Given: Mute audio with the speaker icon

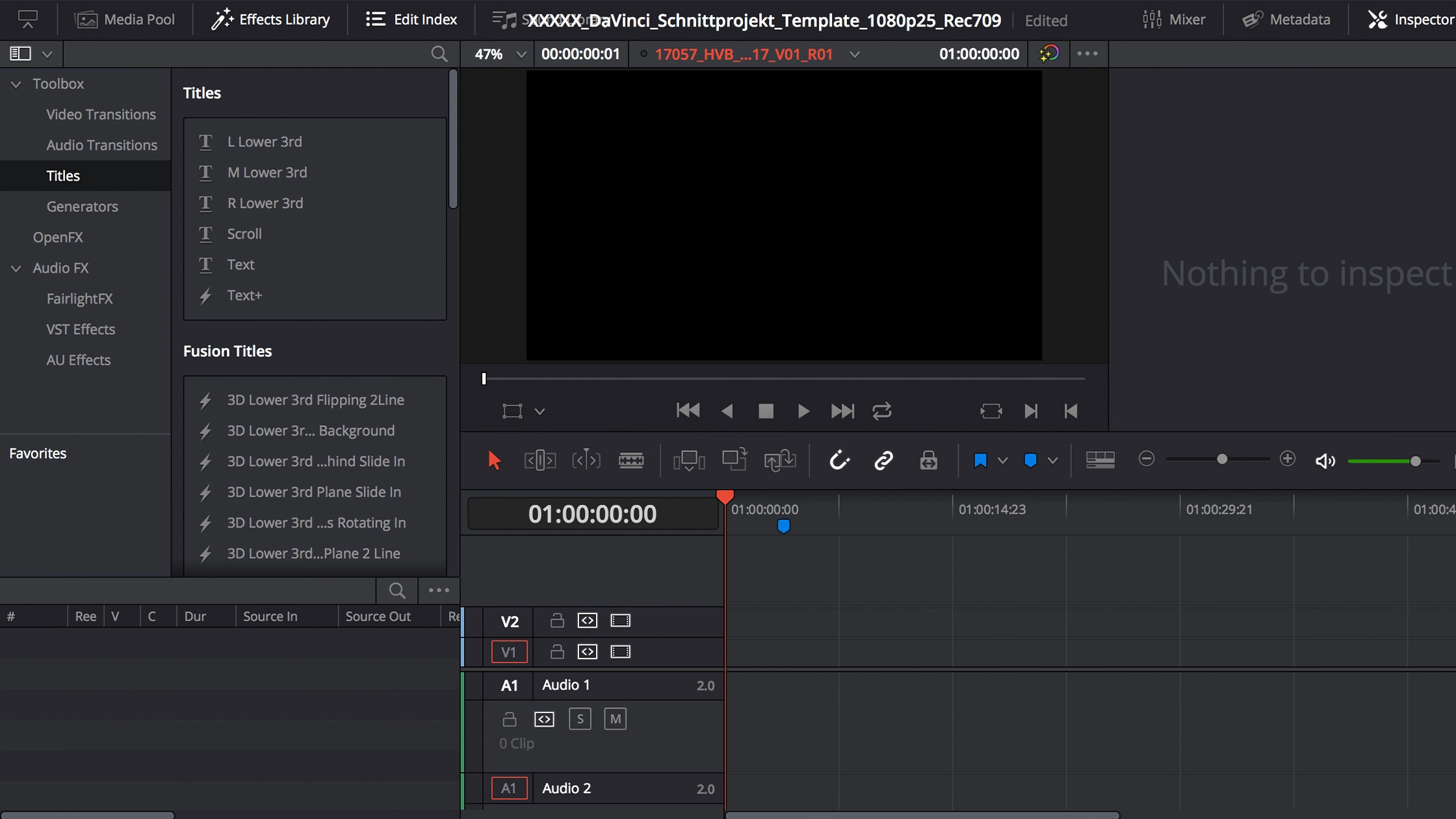Looking at the screenshot, I should pyautogui.click(x=1325, y=461).
